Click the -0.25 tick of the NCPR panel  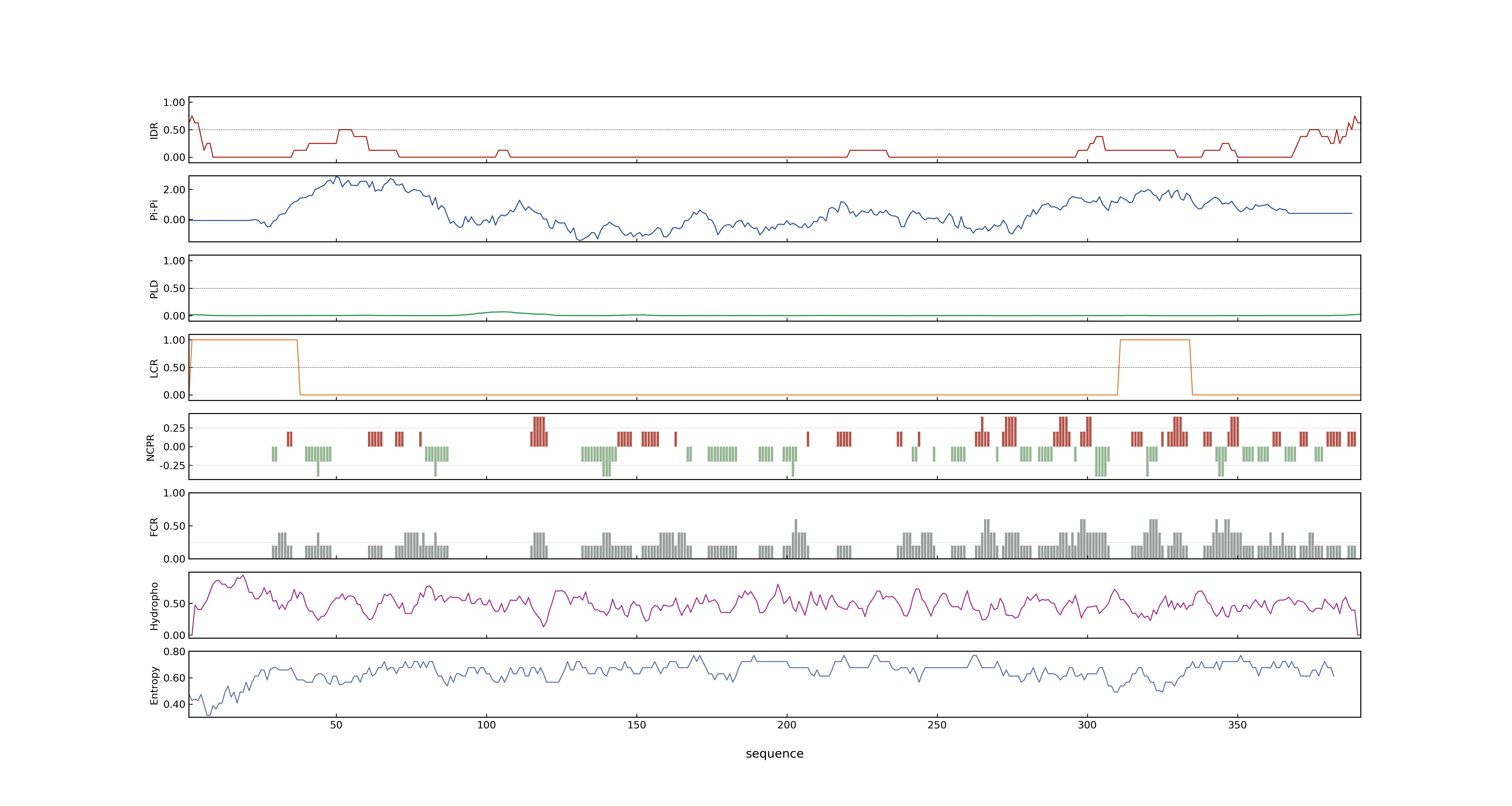[x=172, y=466]
